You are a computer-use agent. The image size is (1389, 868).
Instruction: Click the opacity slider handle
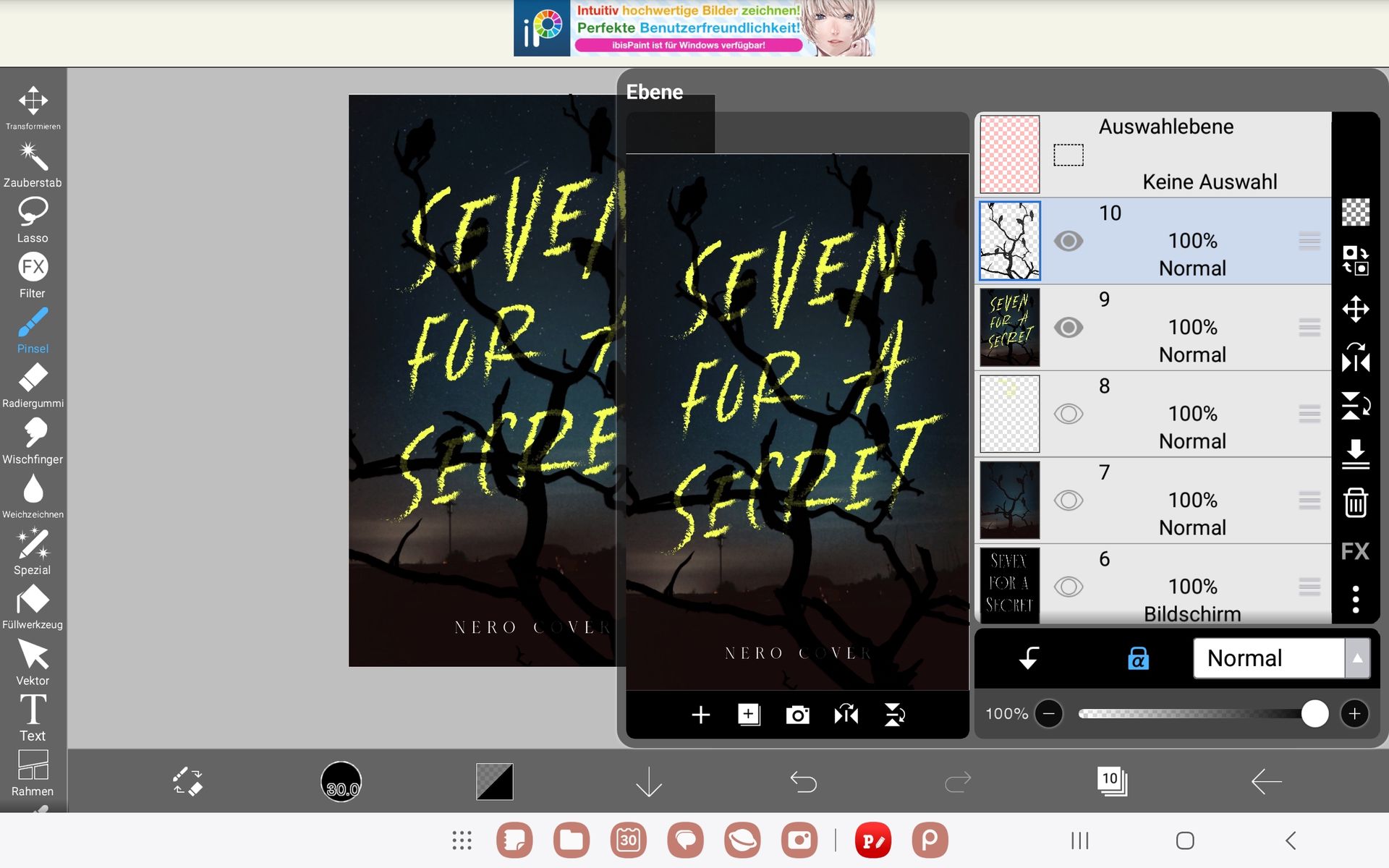pyautogui.click(x=1314, y=714)
